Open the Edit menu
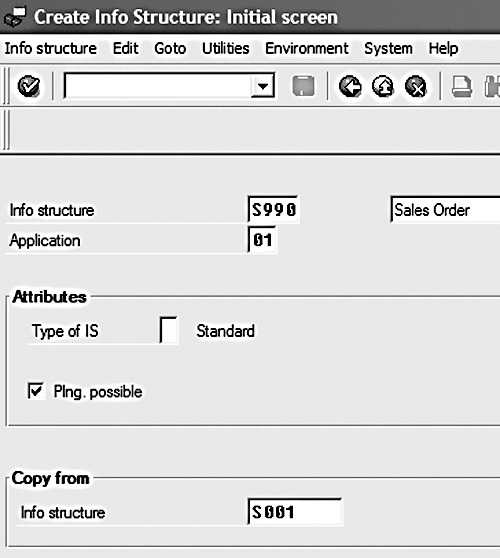 (126, 48)
